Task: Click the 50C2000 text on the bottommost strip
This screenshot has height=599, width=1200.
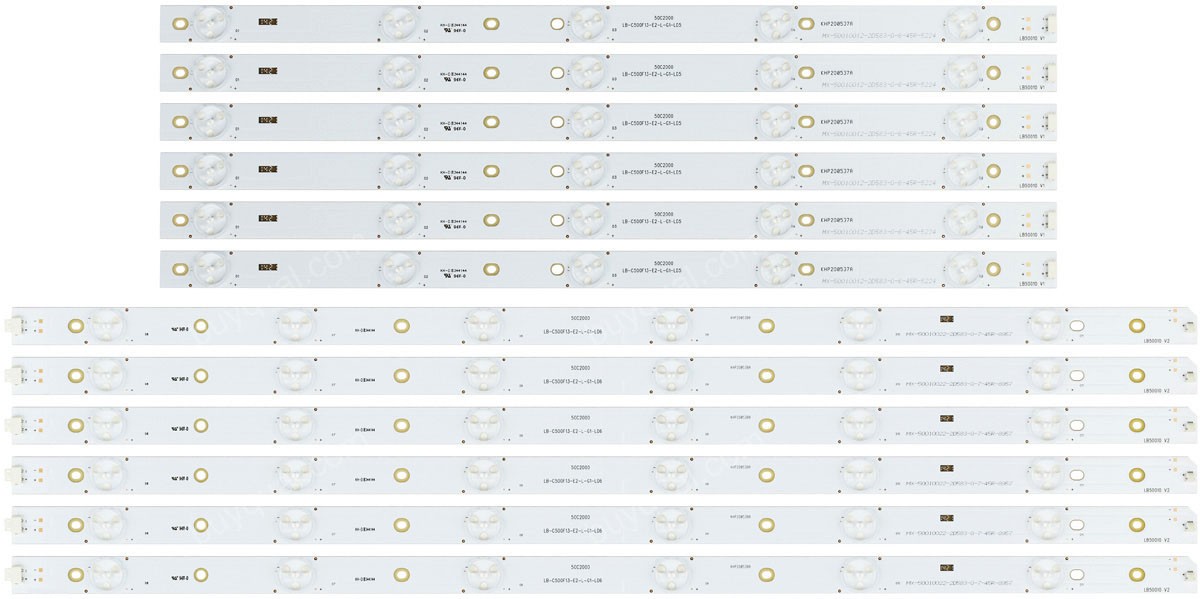Action: pos(581,565)
